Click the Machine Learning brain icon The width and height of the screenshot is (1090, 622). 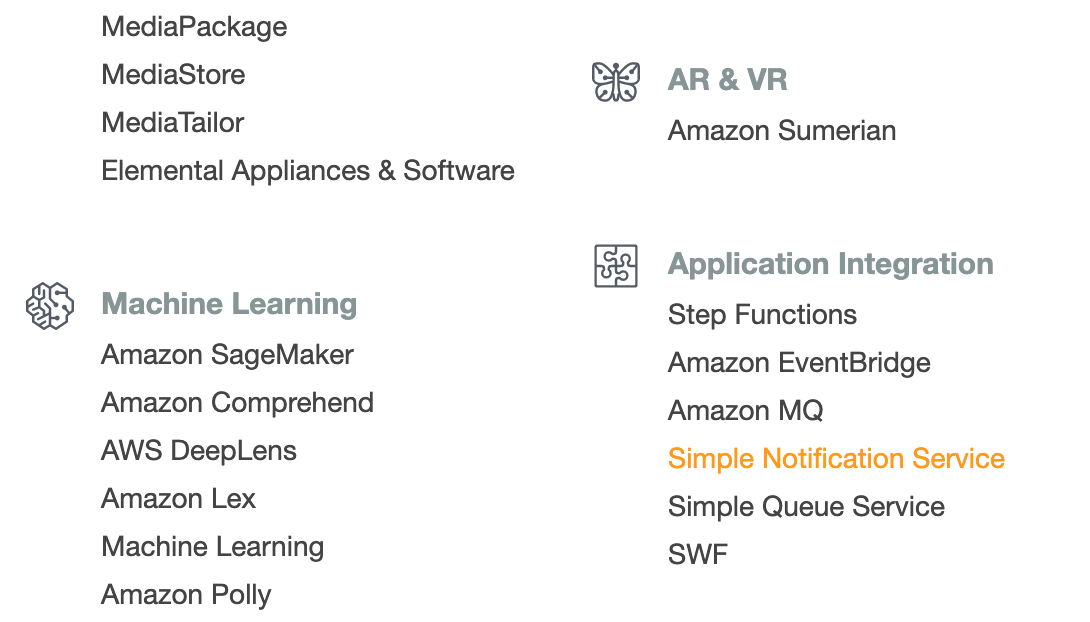click(x=50, y=305)
